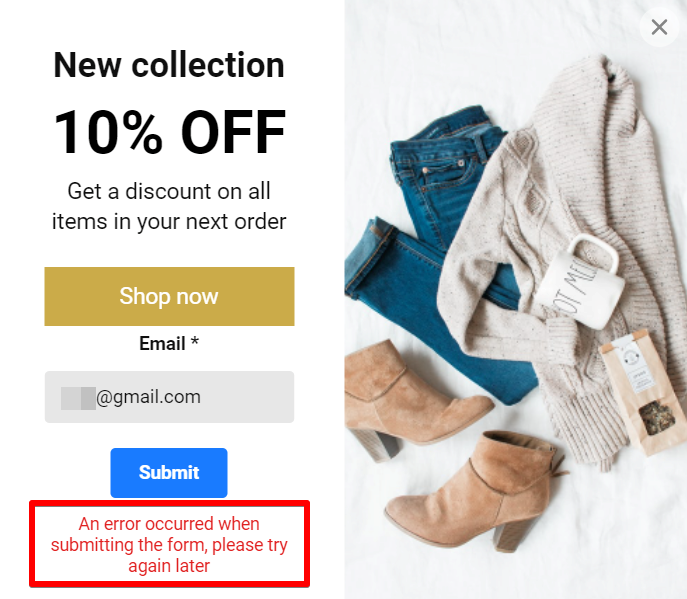Close the popup using the X icon

[x=659, y=27]
